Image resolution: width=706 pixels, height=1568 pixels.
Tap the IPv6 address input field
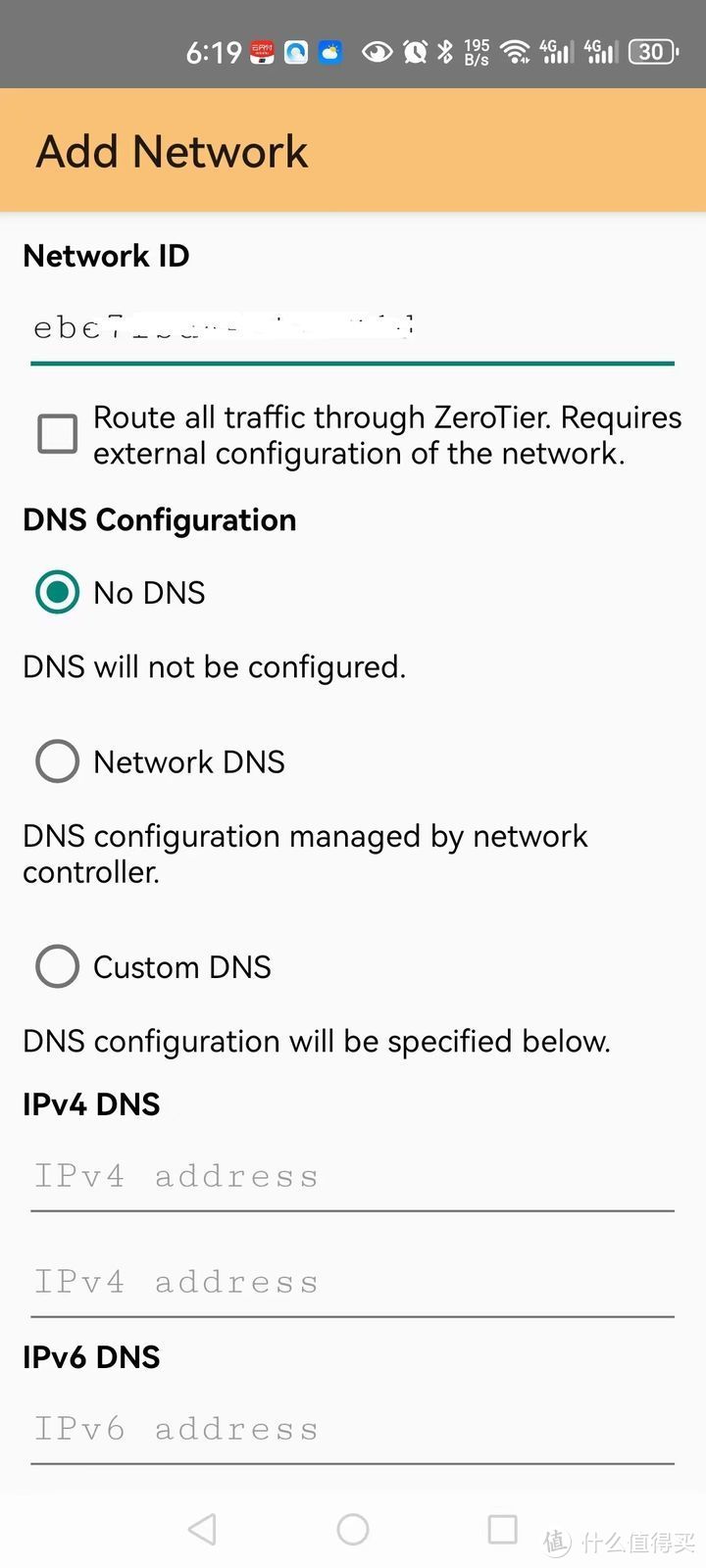(x=353, y=1429)
